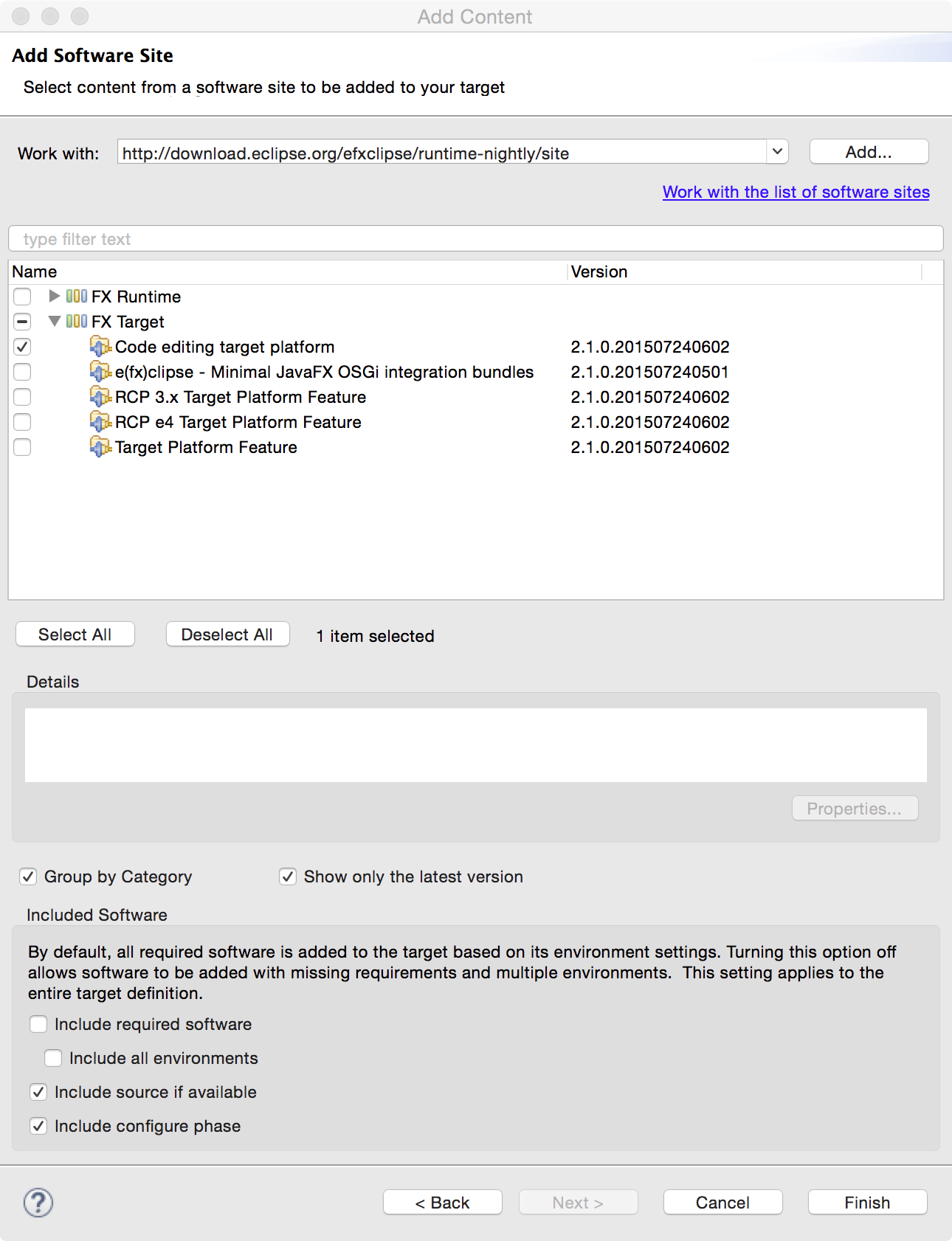Viewport: 952px width, 1241px height.
Task: Enable the Include required software checkbox
Action: coord(38,1024)
